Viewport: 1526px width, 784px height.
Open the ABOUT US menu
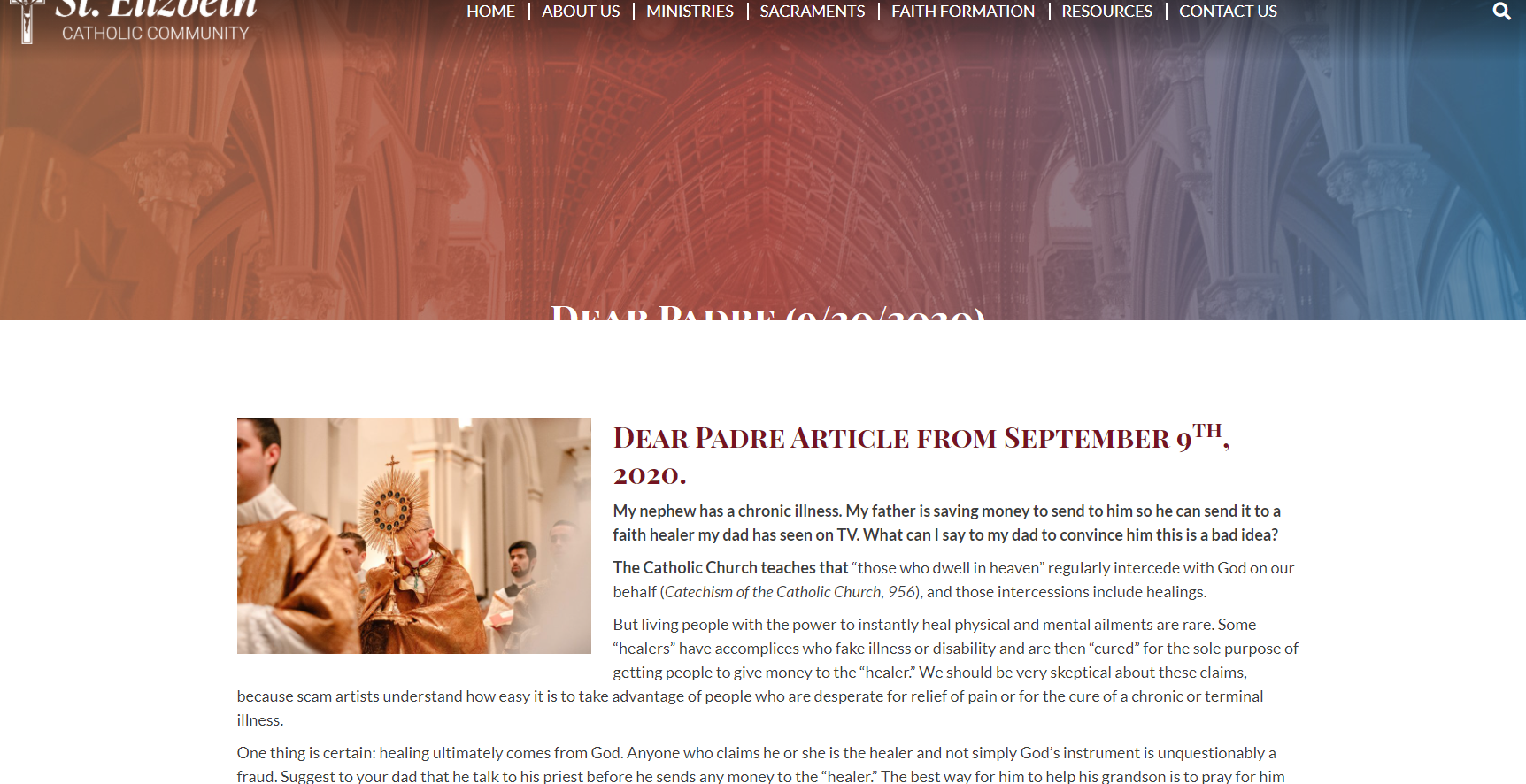[581, 12]
